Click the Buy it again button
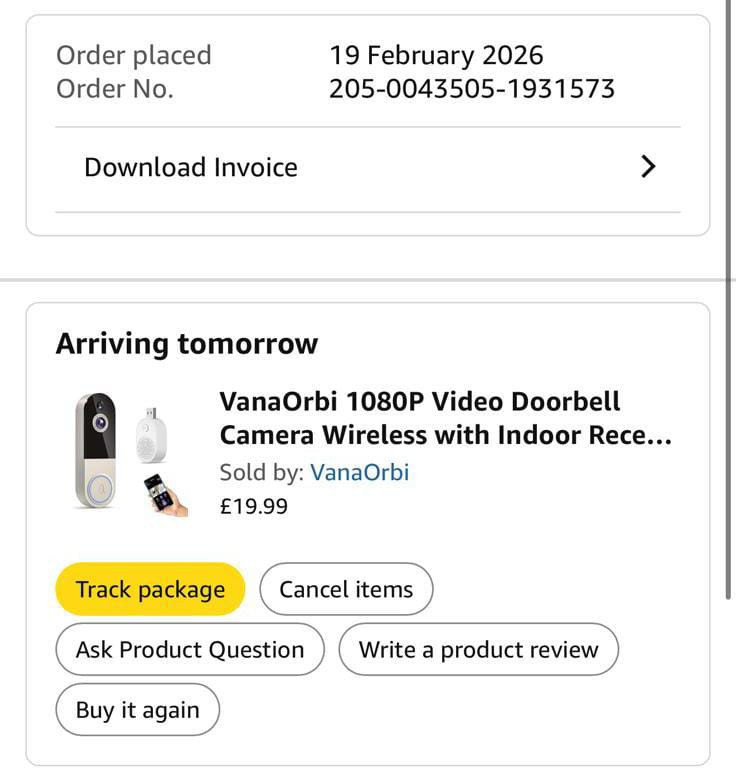 [137, 710]
